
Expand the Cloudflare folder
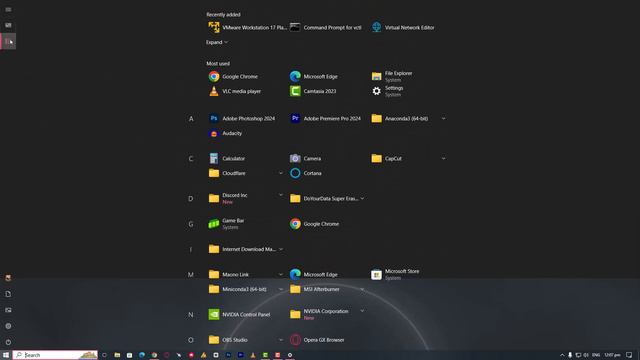[280, 173]
